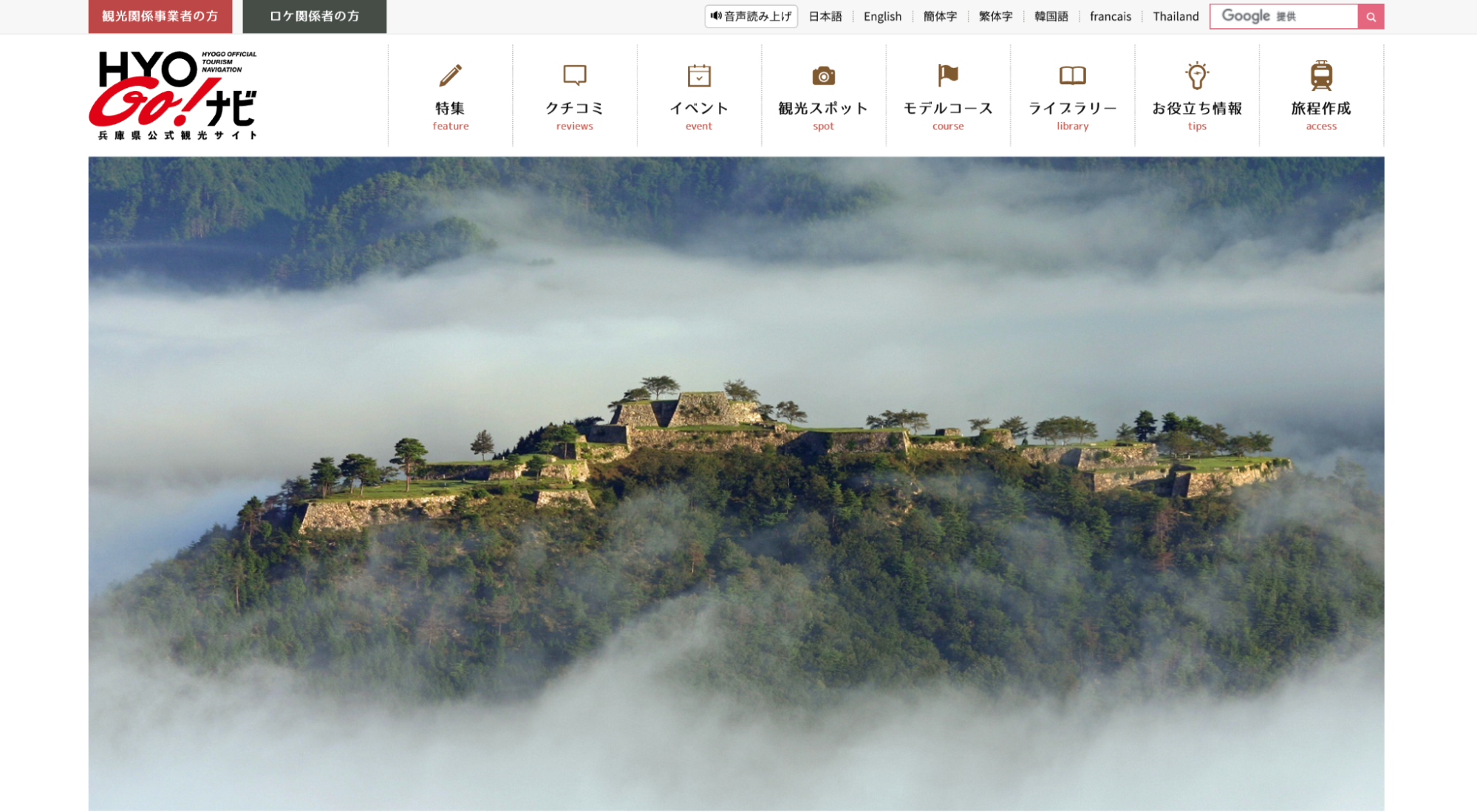Screen dimensions: 1477x812
Task: Click the magnifier search button
Action: (x=1371, y=16)
